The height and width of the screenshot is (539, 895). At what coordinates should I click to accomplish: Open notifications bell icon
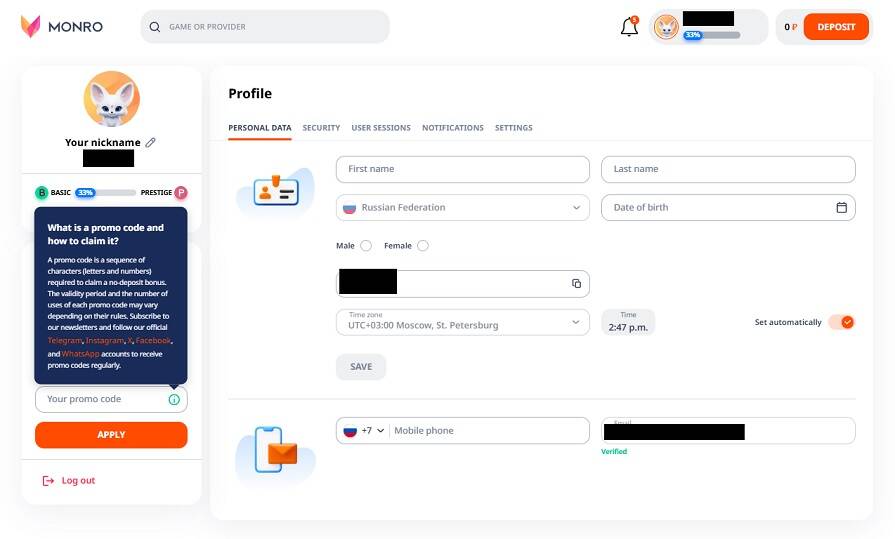(629, 26)
